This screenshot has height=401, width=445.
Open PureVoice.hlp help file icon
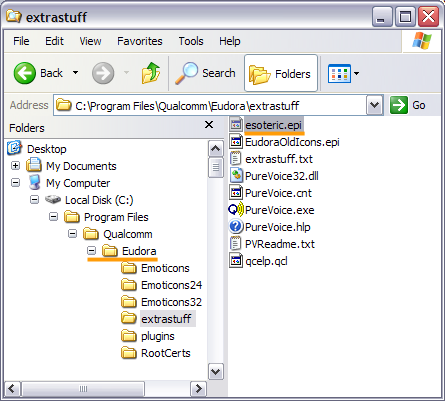236,227
